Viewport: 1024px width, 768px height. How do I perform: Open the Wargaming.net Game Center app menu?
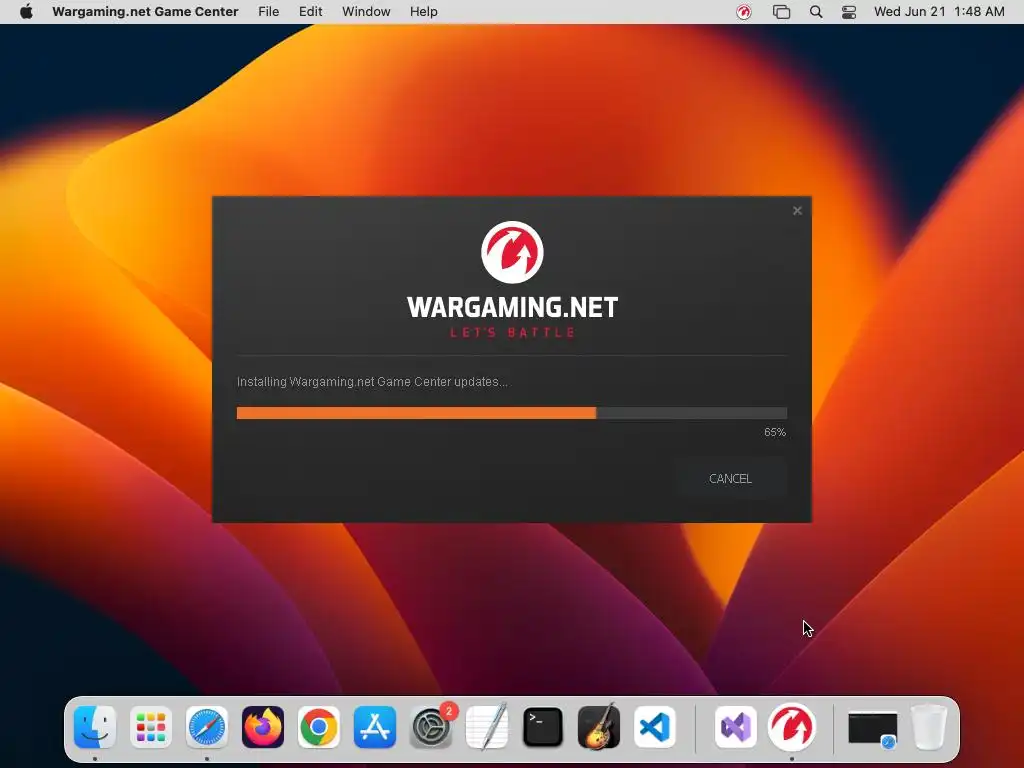(145, 12)
